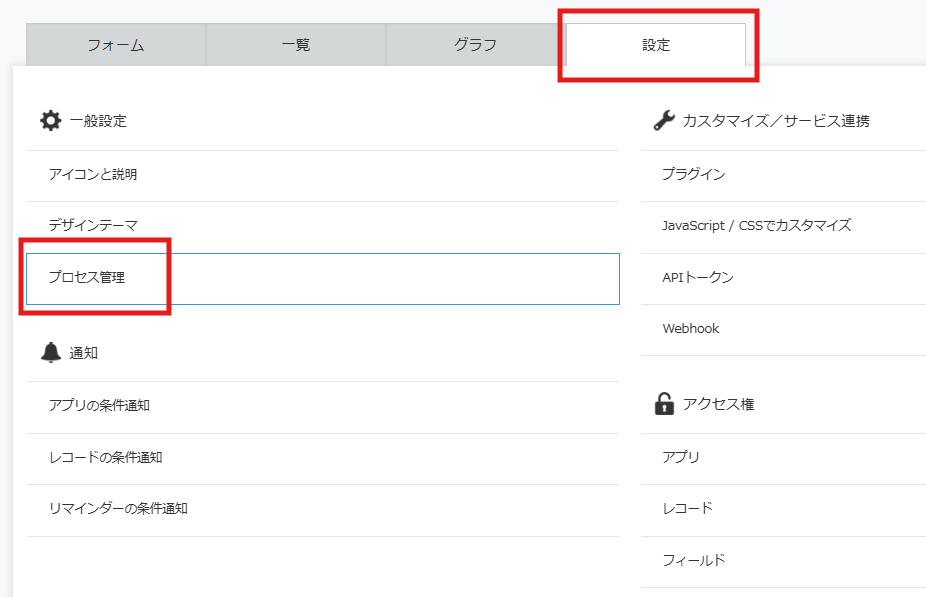This screenshot has width=926, height=597.
Task: Open Webhook settings
Action: click(x=690, y=329)
